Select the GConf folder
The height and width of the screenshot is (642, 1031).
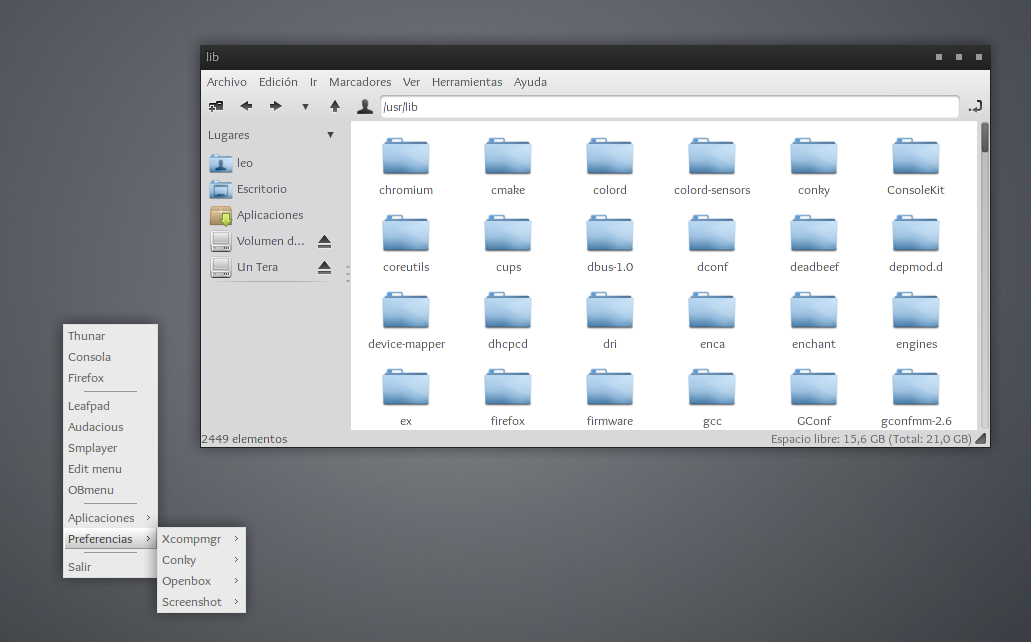814,398
